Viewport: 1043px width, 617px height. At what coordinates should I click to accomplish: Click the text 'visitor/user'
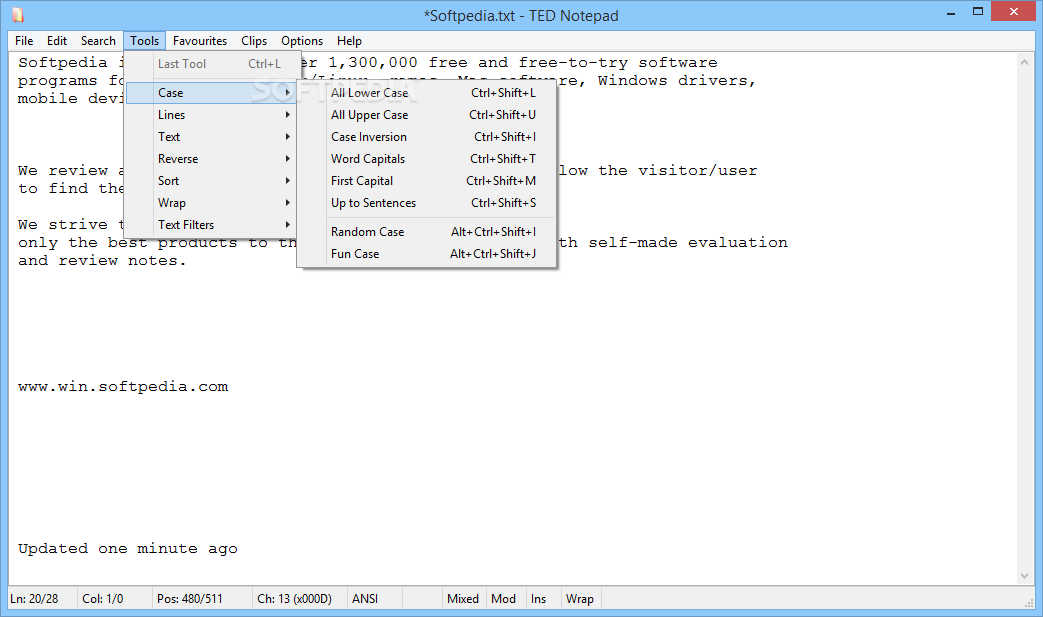698,171
